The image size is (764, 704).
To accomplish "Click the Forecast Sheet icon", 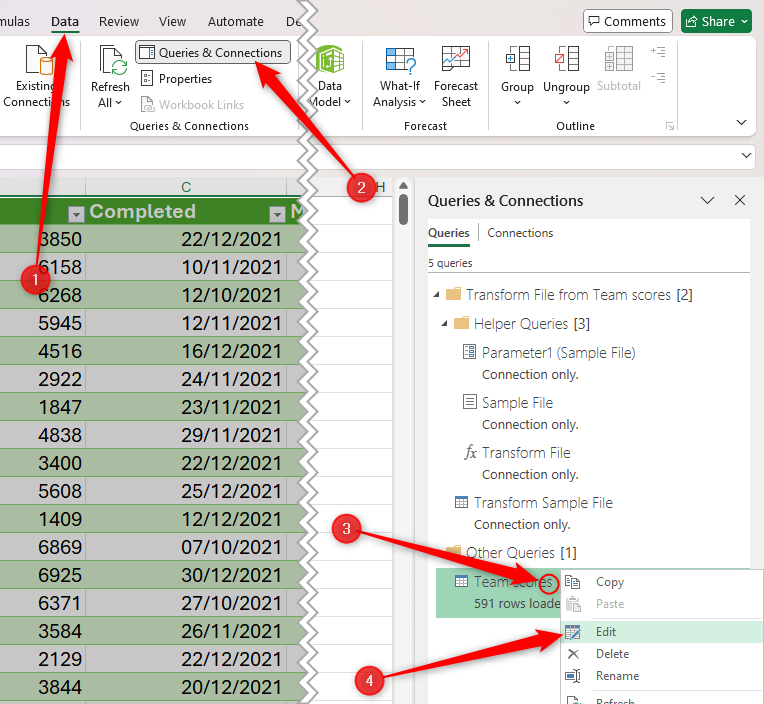I will (456, 65).
